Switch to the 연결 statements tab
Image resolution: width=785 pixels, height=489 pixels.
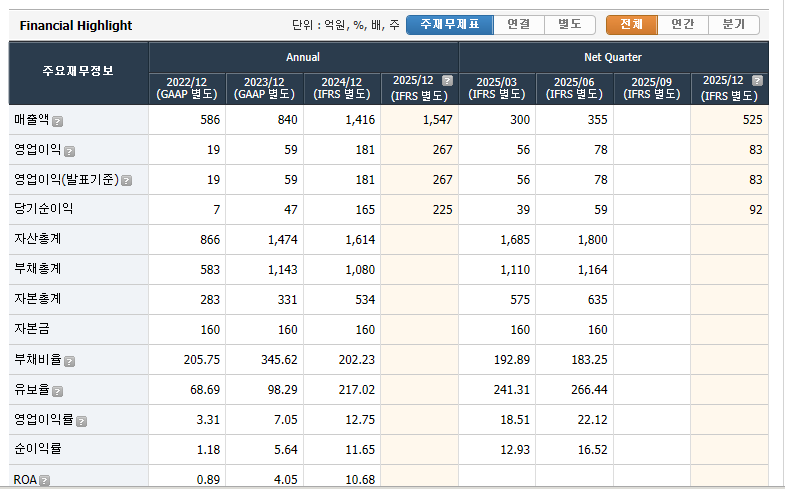pyautogui.click(x=518, y=25)
